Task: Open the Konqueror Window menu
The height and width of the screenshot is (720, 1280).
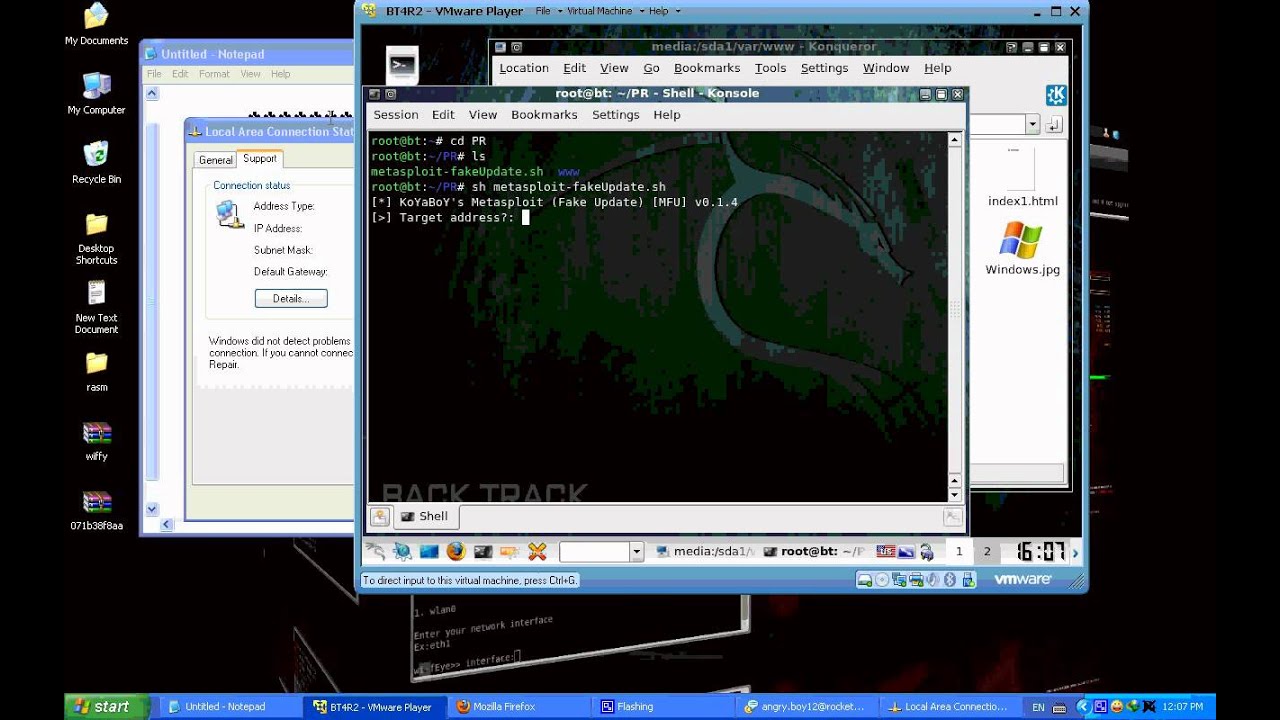Action: [886, 68]
